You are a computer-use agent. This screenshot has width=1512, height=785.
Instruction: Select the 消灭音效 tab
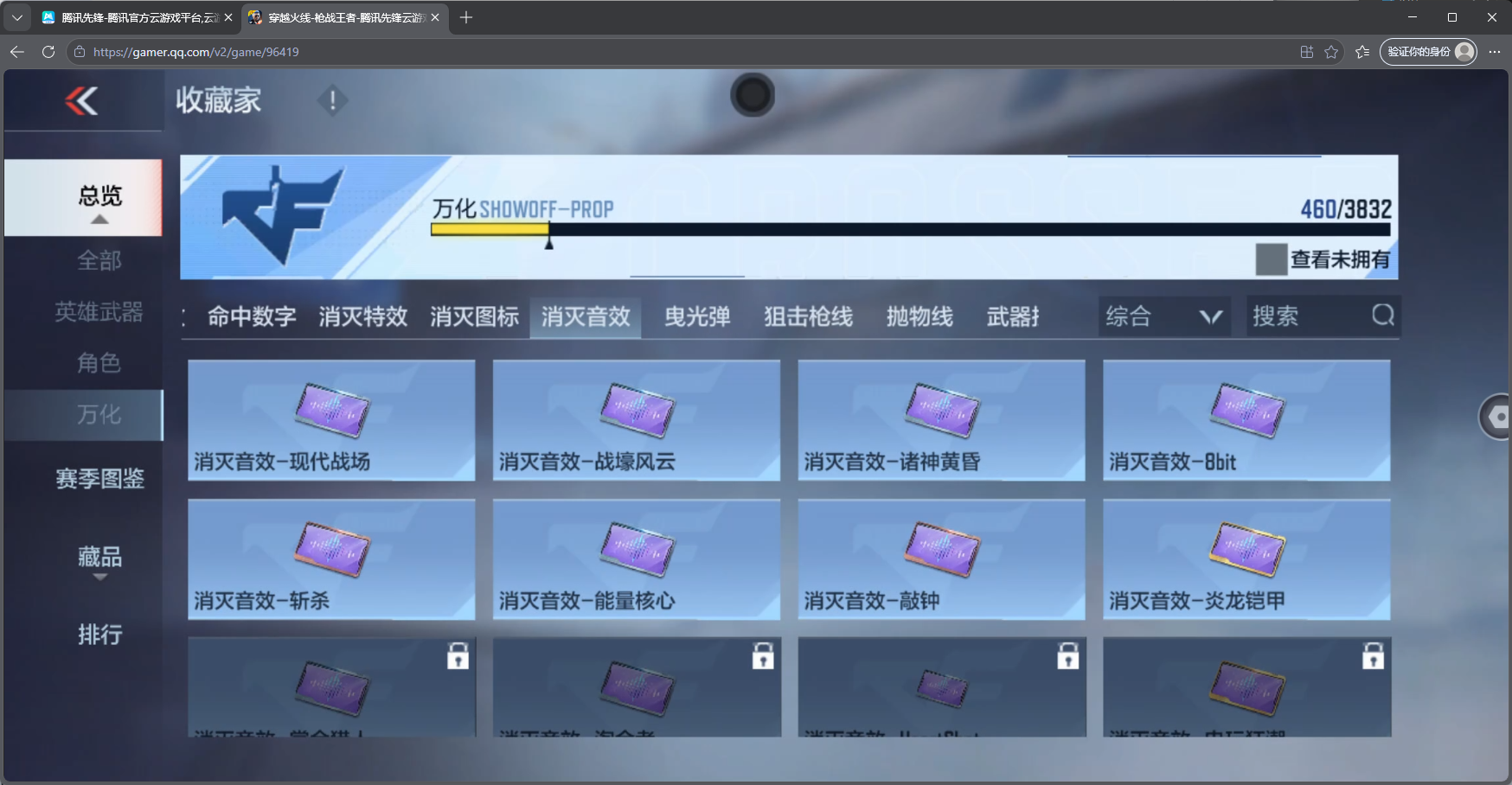(x=586, y=316)
